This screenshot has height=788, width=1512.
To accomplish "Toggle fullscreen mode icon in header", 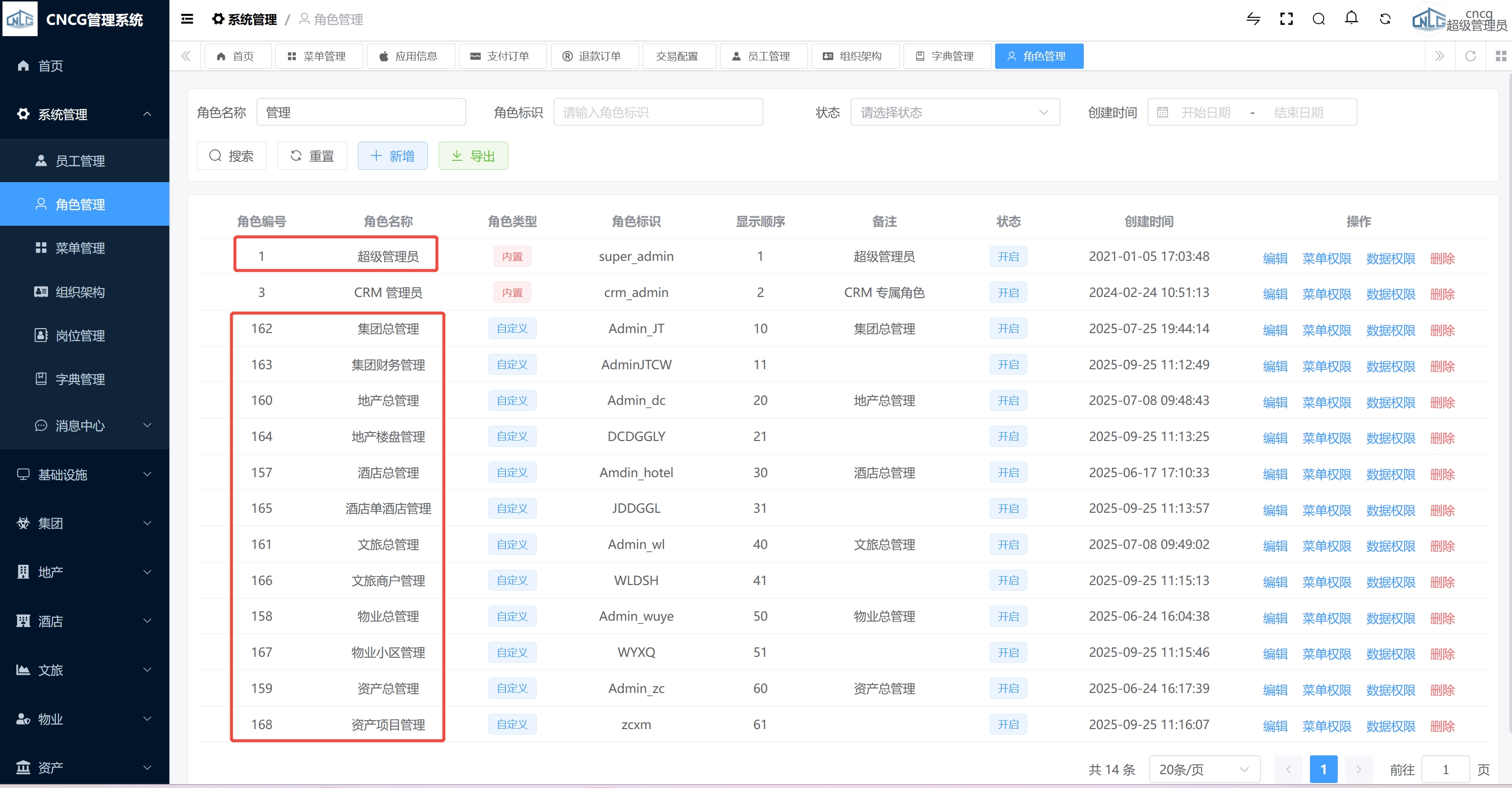I will click(x=1286, y=19).
